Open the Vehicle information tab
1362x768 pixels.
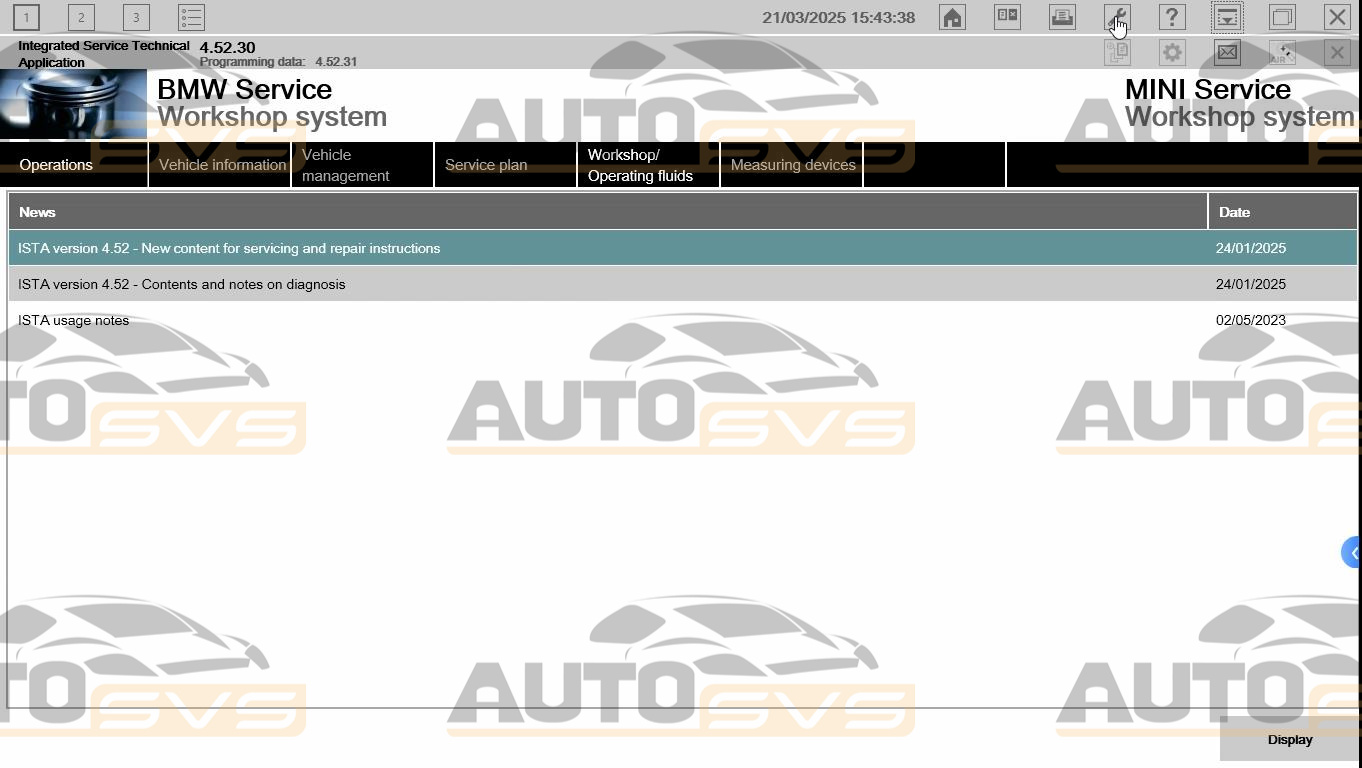click(x=220, y=165)
